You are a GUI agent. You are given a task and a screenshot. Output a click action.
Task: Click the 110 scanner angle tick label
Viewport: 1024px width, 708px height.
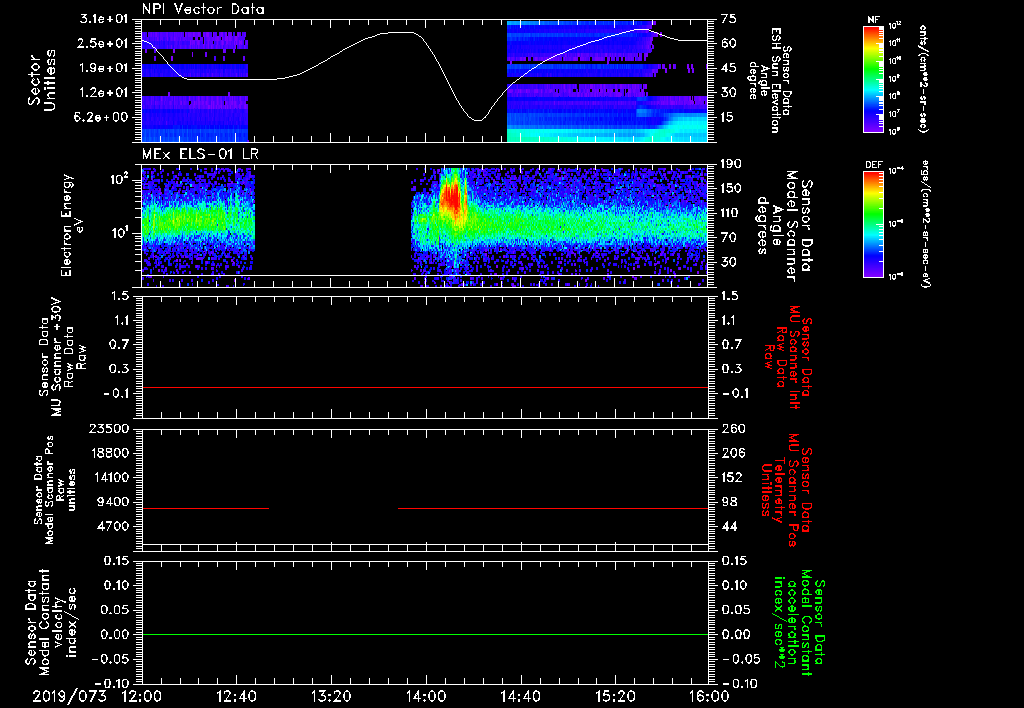[x=732, y=213]
